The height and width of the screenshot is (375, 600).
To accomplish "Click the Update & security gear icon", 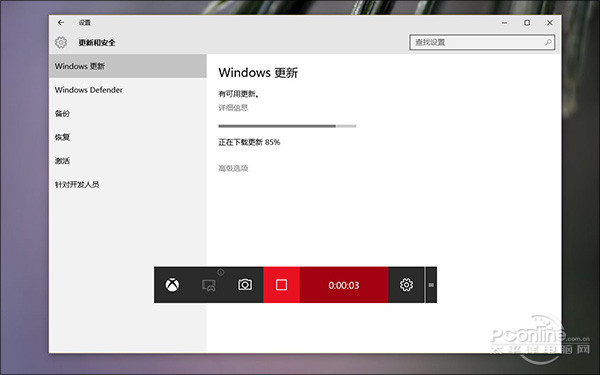I will [x=61, y=42].
